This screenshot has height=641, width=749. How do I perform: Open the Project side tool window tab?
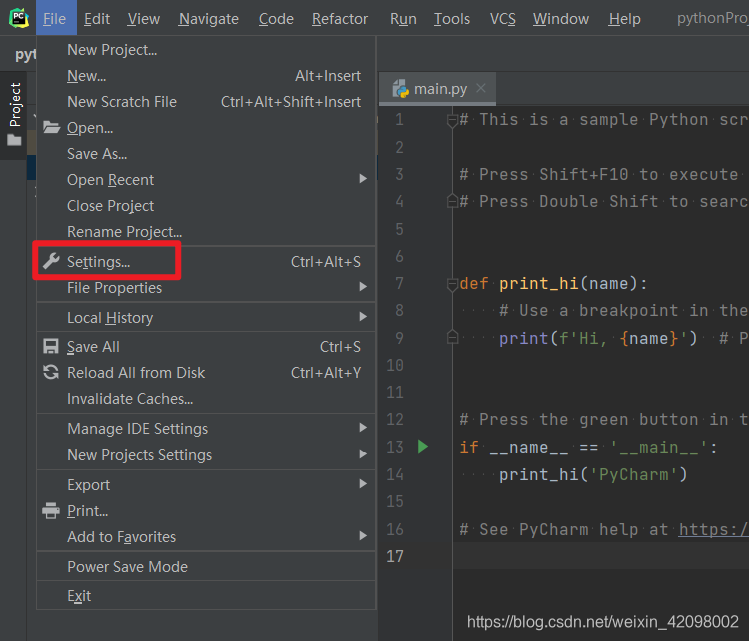tap(14, 115)
